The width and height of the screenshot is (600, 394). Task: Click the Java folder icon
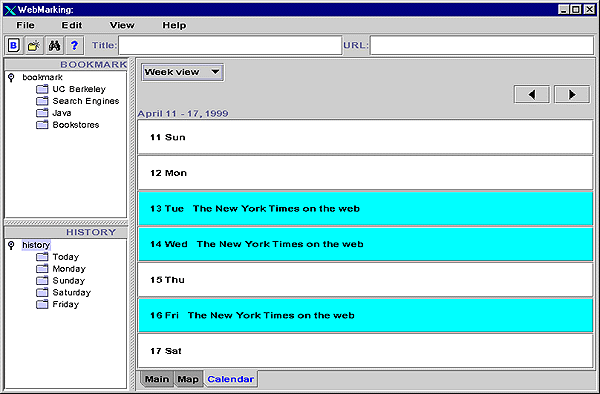[42, 113]
